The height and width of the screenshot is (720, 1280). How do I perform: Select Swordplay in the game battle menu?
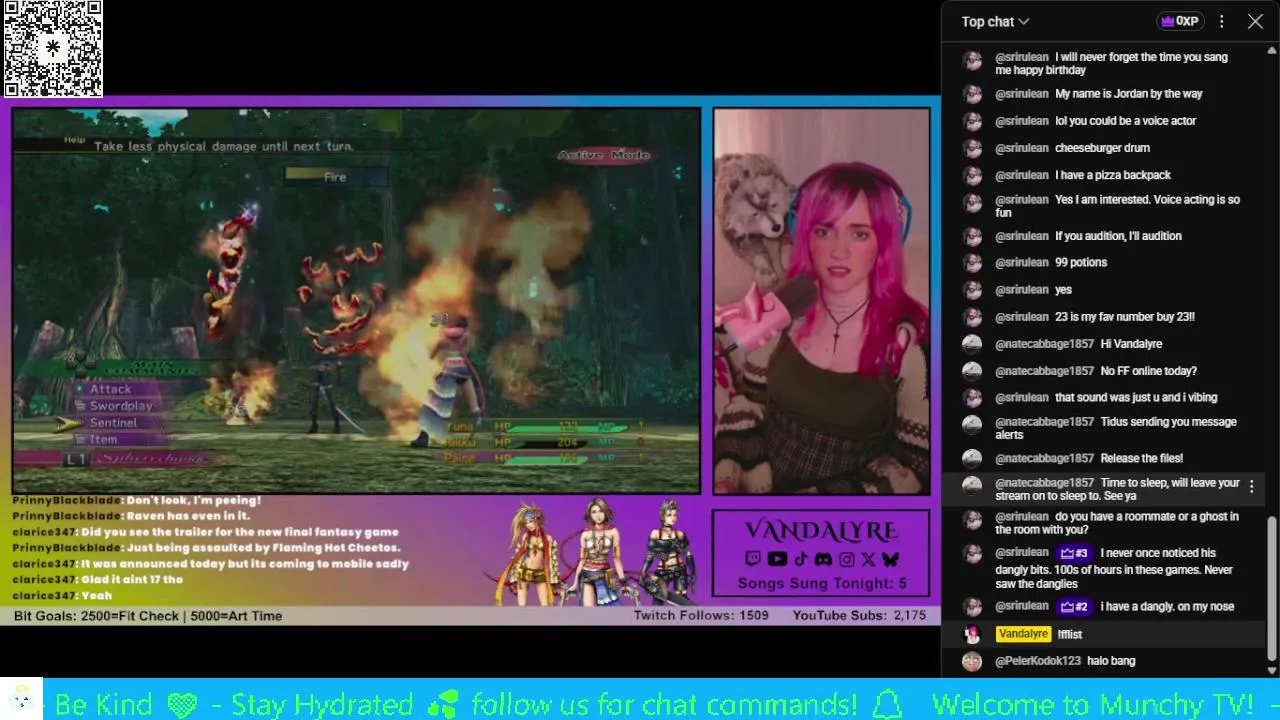click(121, 406)
